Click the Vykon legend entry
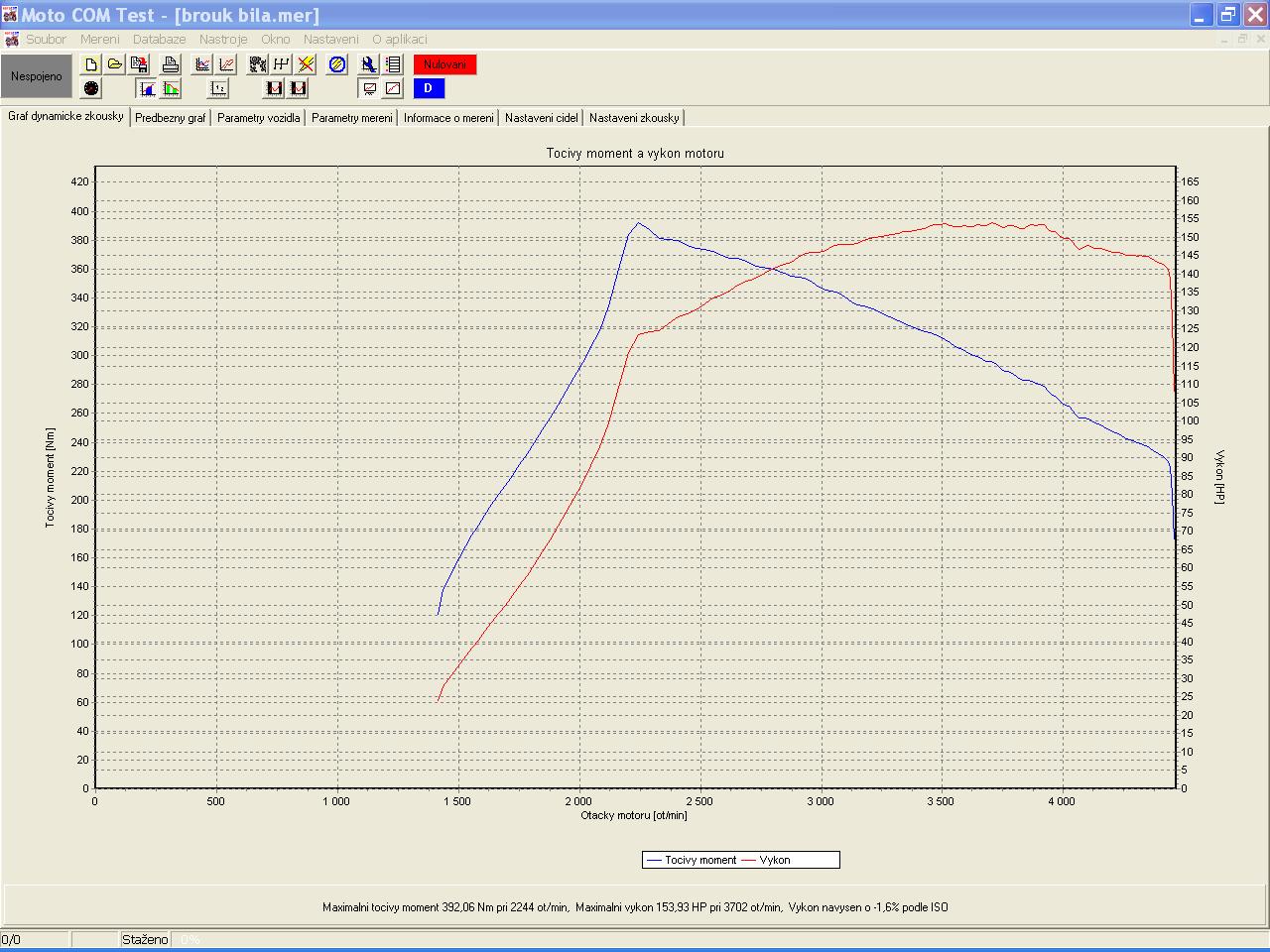 click(x=766, y=860)
